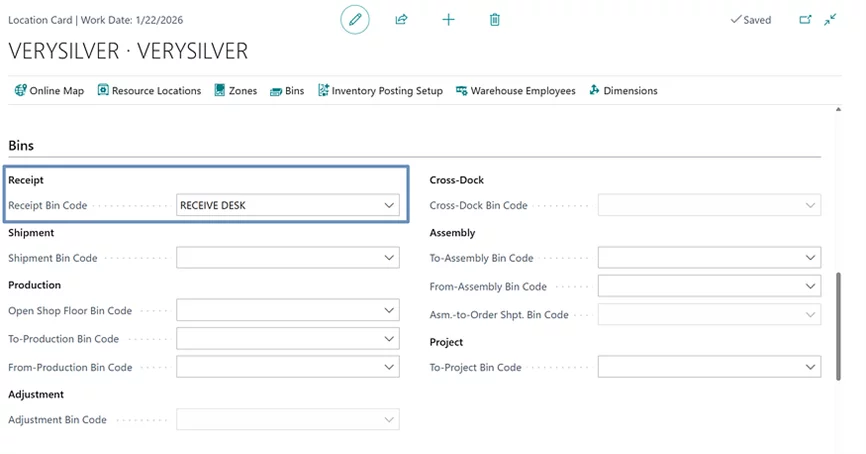Open the Zones action
This screenshot has height=454, width=866.
(236, 91)
